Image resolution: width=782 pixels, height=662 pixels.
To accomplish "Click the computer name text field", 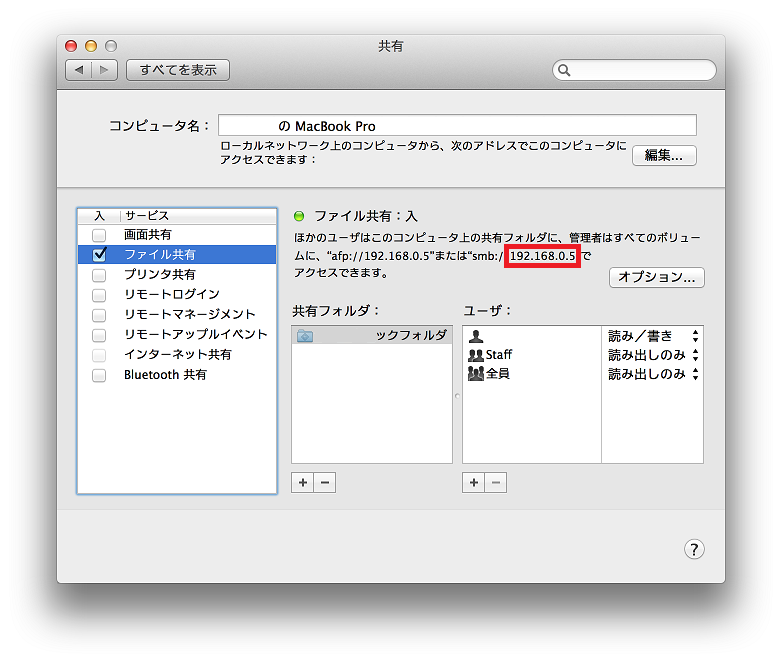I will pyautogui.click(x=457, y=126).
